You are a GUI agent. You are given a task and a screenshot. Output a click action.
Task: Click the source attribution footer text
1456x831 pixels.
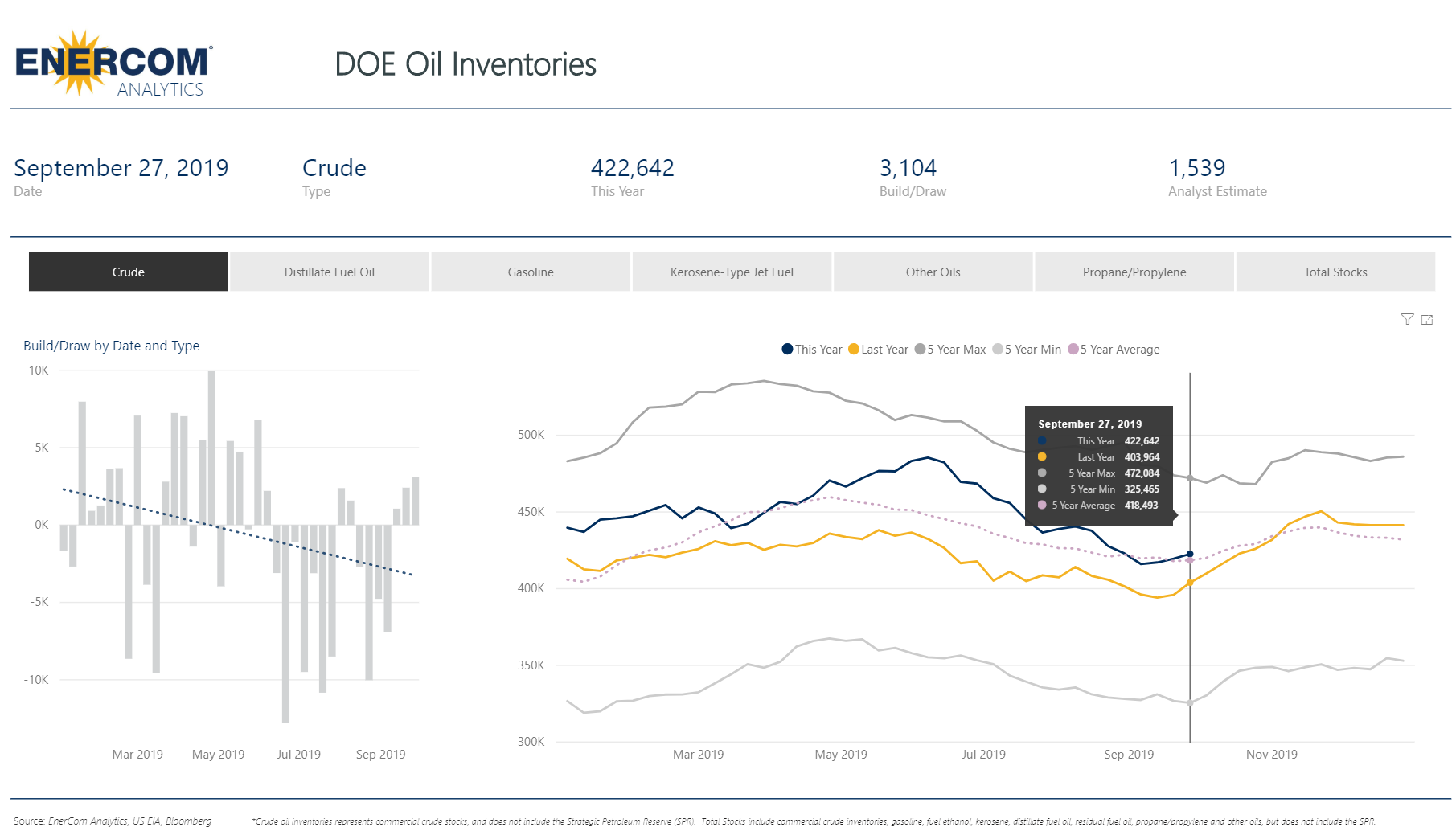113,821
